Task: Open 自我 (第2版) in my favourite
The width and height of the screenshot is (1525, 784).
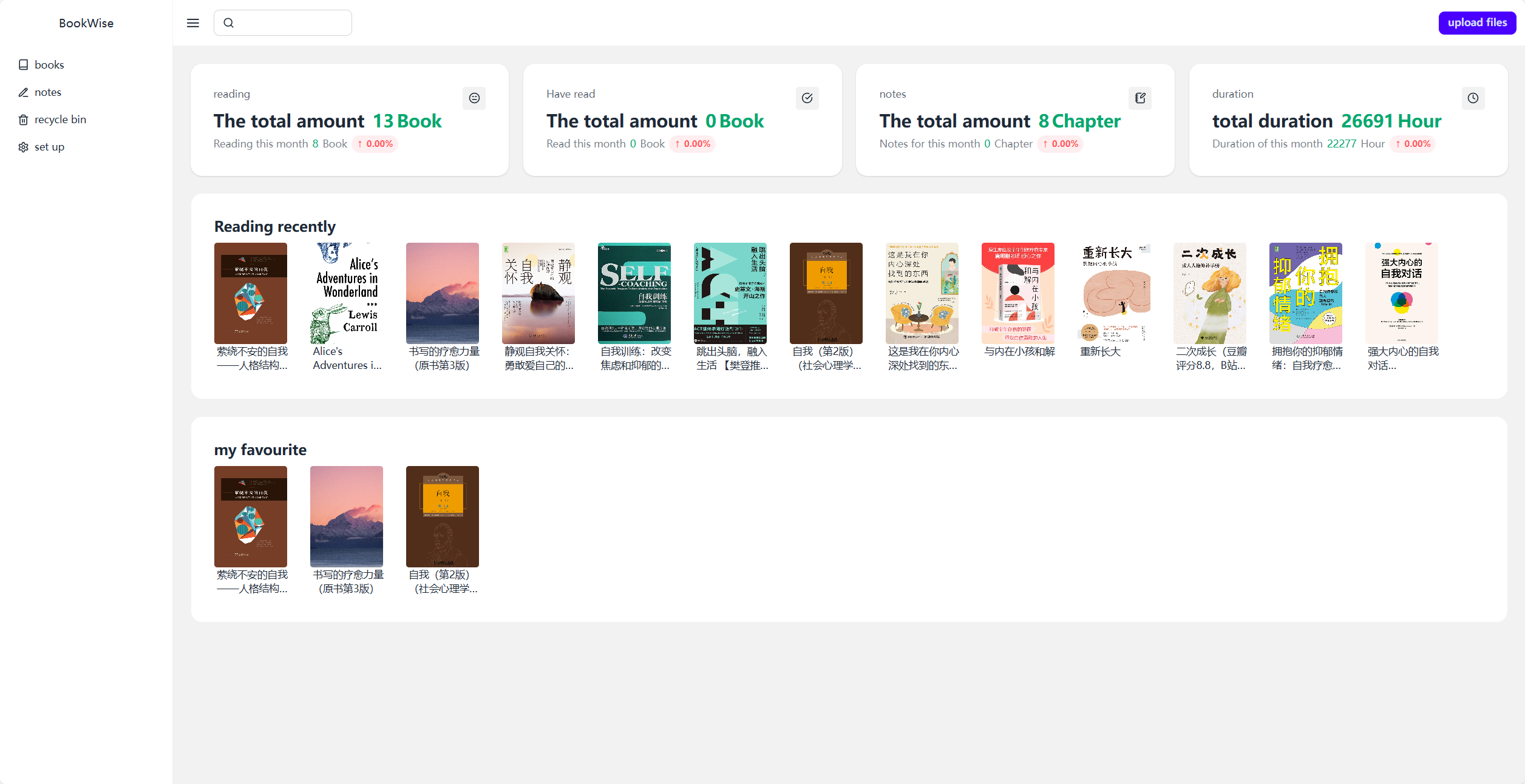Action: pyautogui.click(x=443, y=517)
